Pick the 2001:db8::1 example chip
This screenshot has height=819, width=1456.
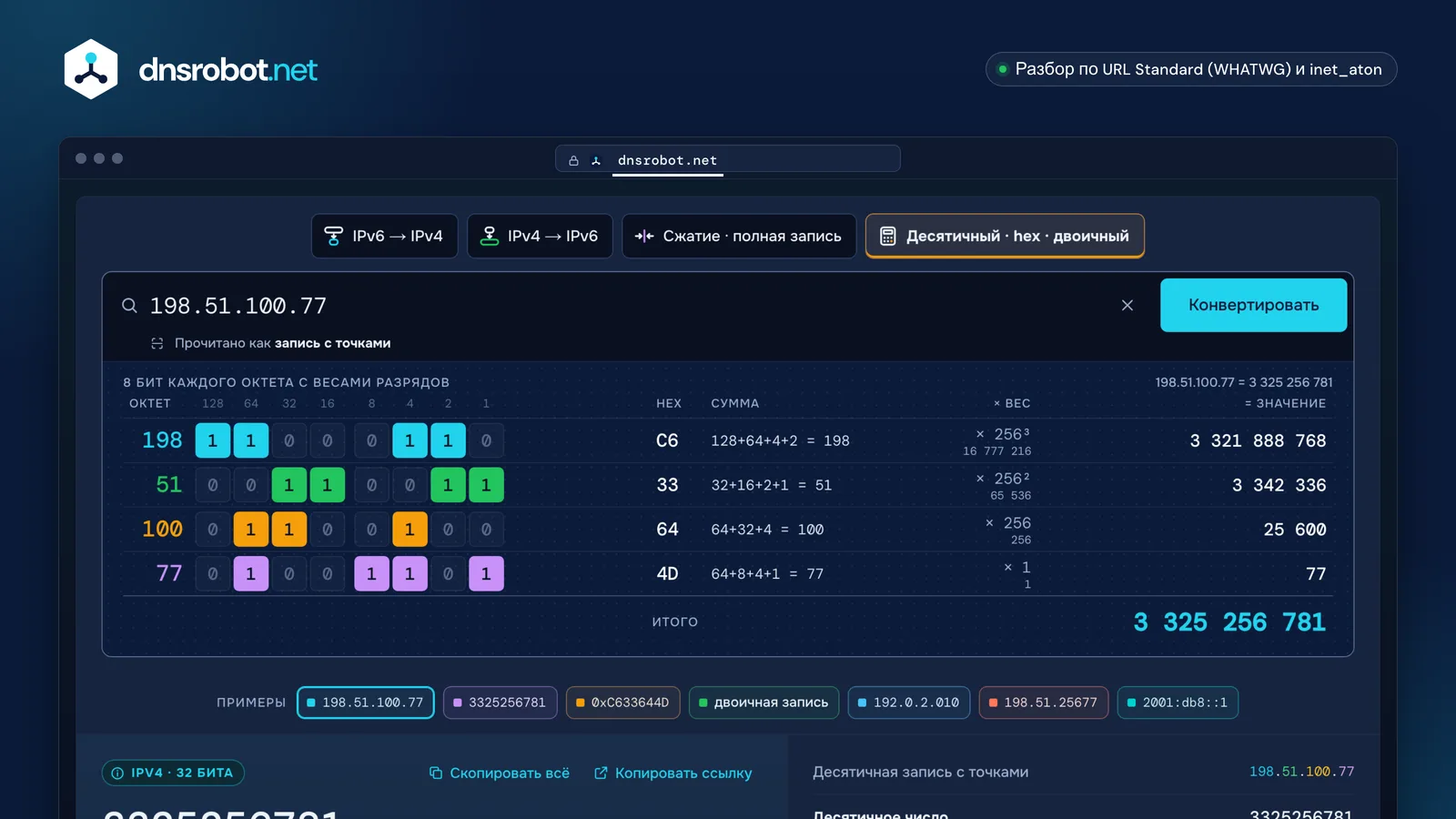(x=1178, y=703)
